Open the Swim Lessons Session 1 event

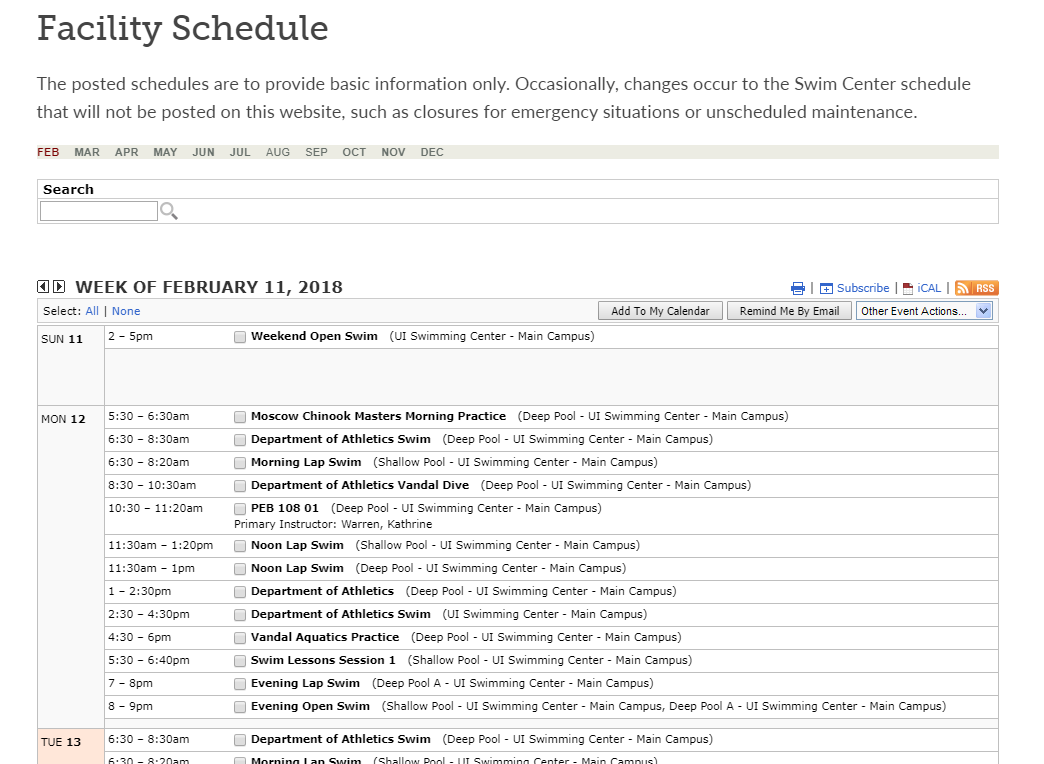(323, 660)
